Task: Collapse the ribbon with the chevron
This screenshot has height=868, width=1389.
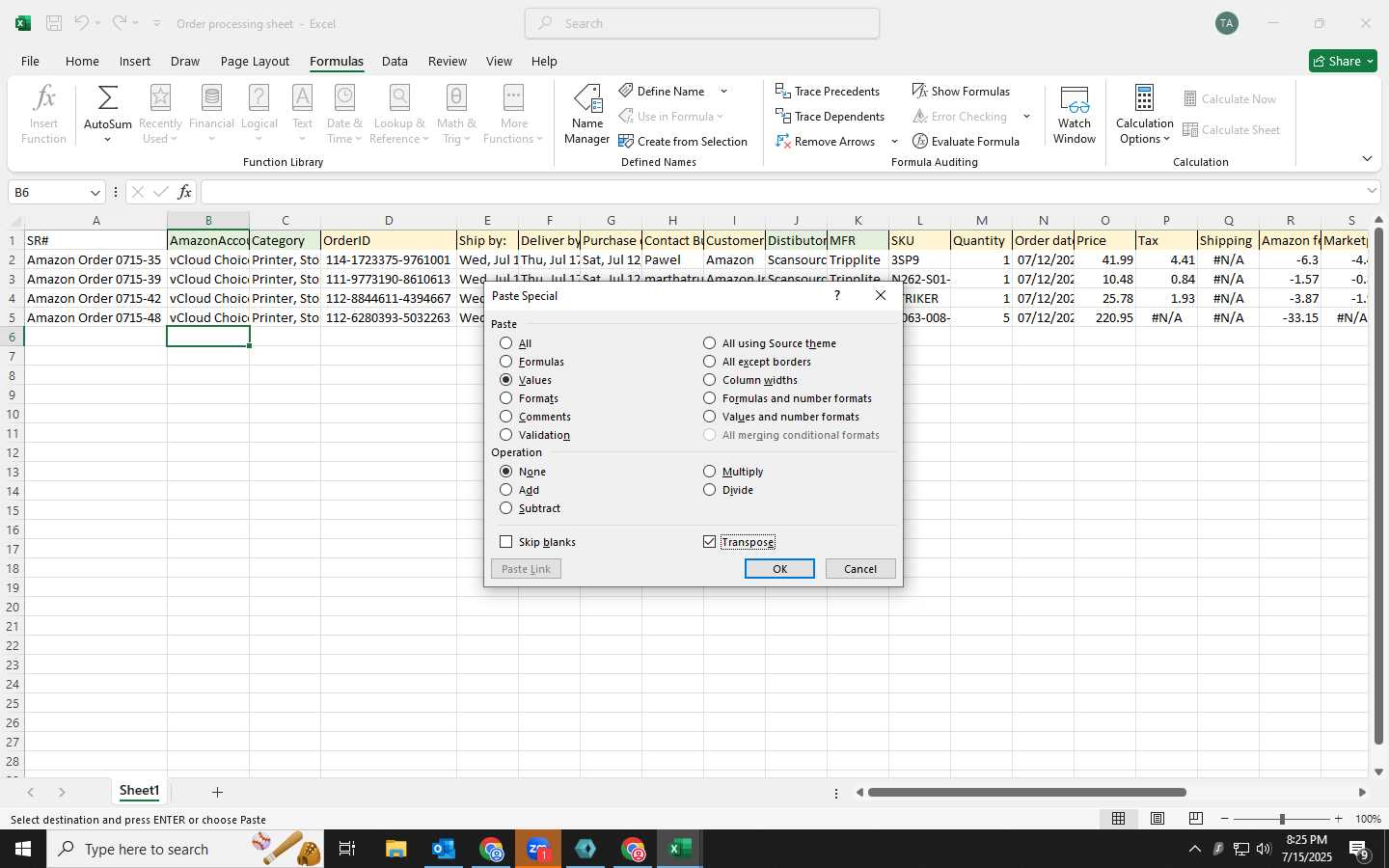Action: 1367,158
